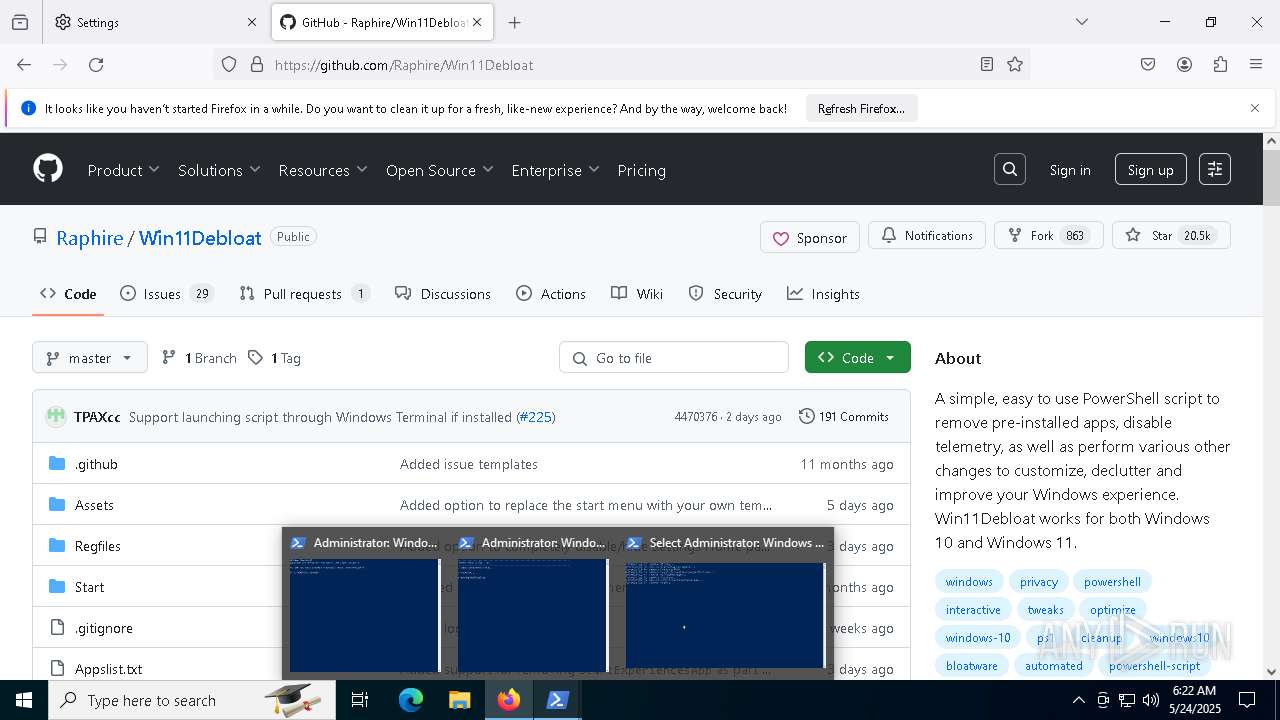Image resolution: width=1280 pixels, height=720 pixels.
Task: Click the Notifications button
Action: pyautogui.click(x=927, y=235)
